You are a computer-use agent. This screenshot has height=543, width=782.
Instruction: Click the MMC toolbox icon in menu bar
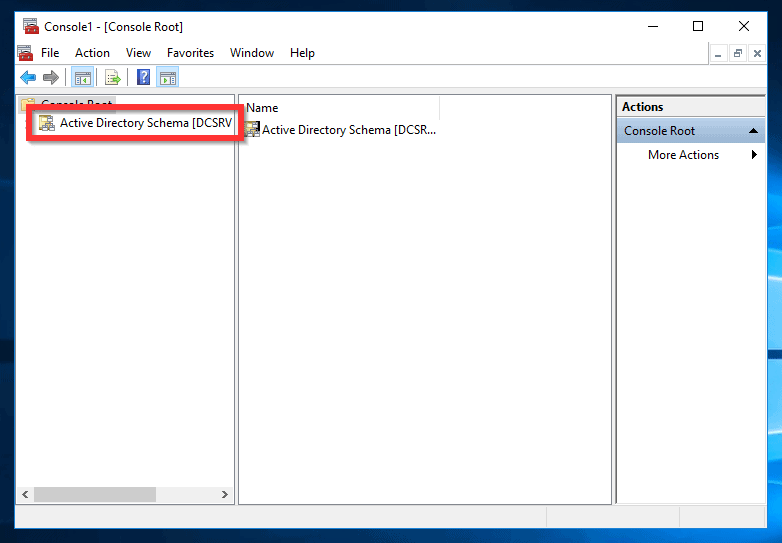25,53
